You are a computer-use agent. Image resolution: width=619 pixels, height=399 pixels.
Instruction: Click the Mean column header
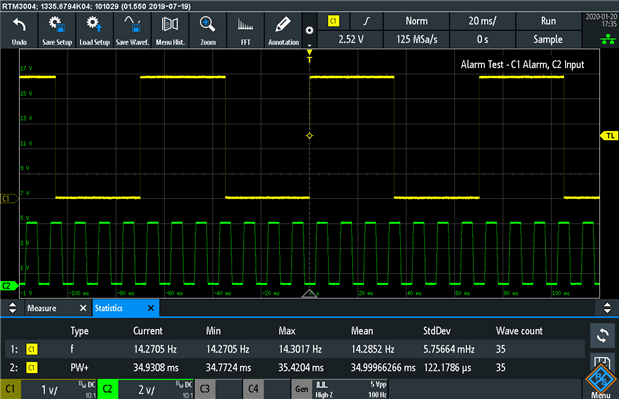[x=362, y=331]
